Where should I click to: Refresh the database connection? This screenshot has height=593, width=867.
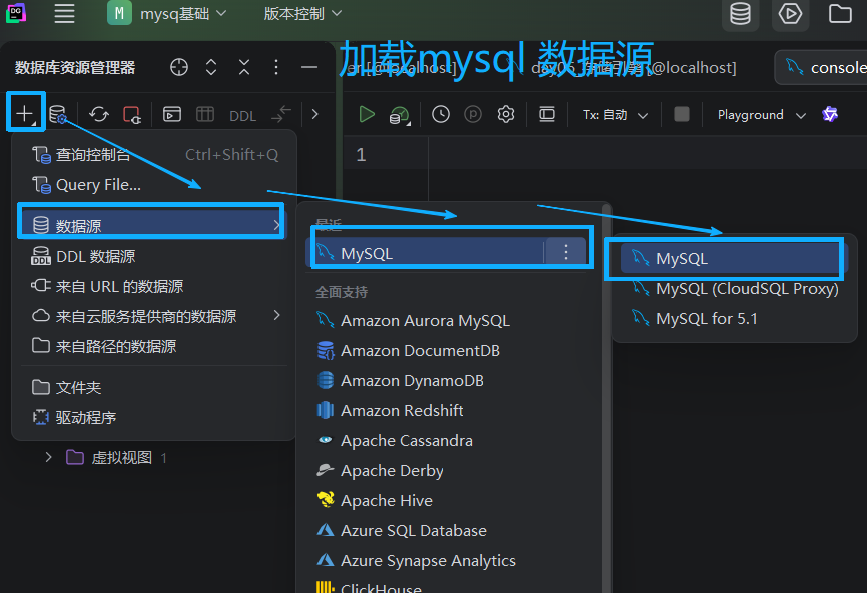[98, 114]
